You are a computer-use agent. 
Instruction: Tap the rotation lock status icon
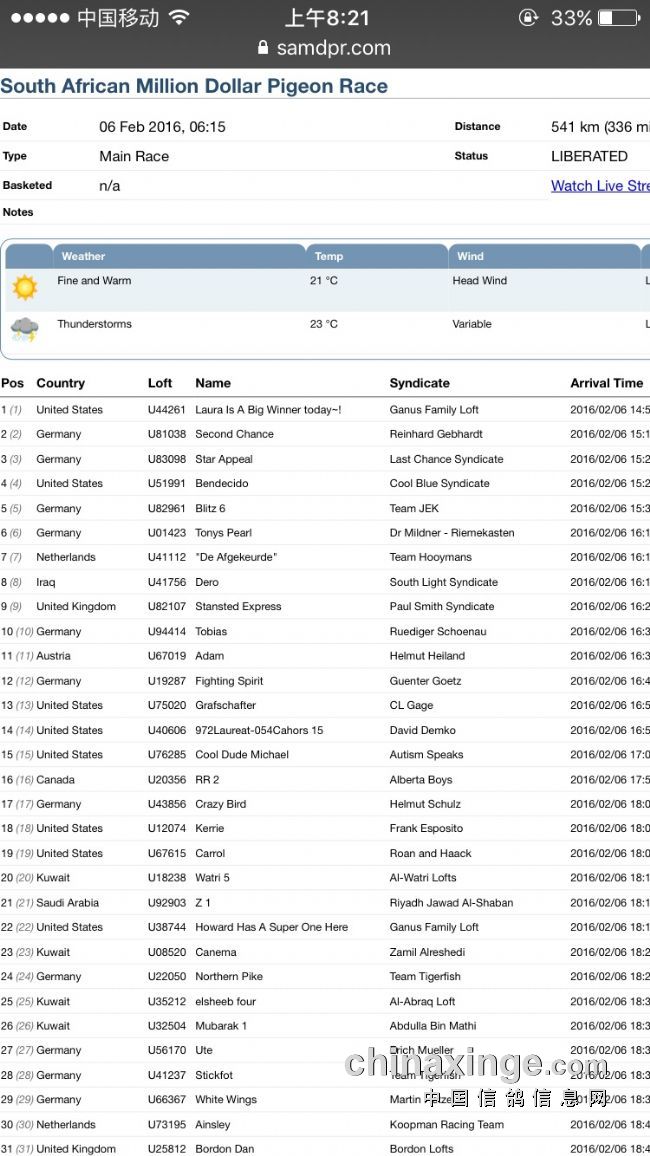click(528, 18)
